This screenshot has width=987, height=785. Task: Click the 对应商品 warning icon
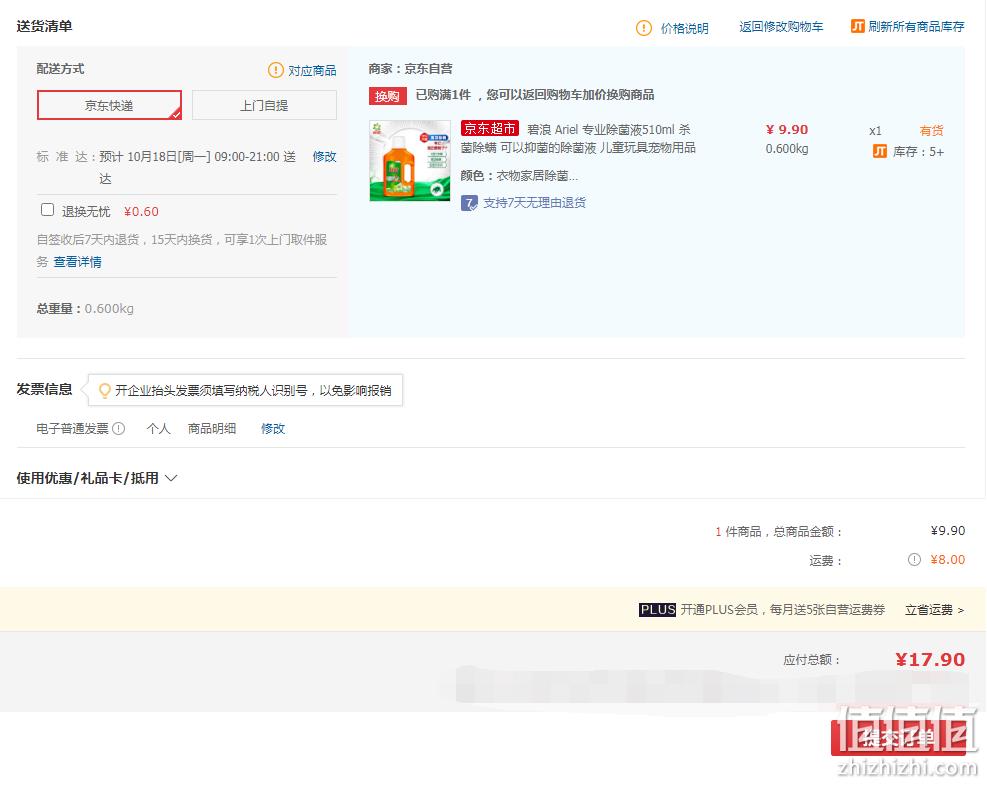point(276,70)
